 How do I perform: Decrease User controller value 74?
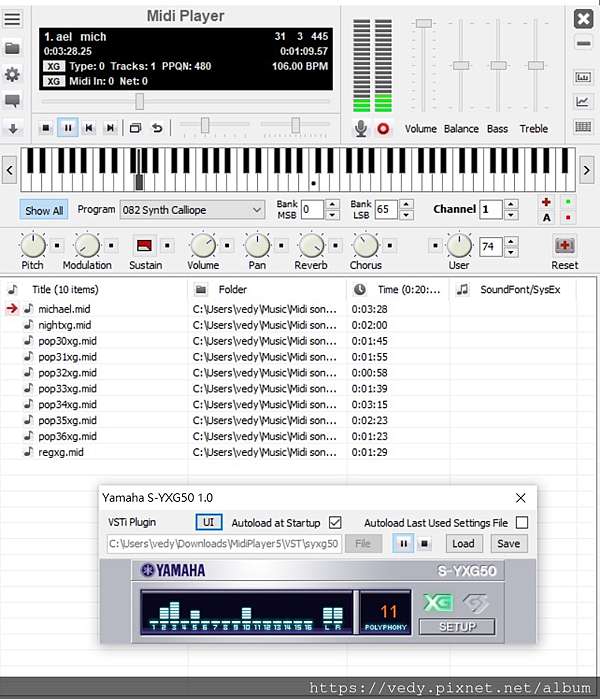click(x=511, y=252)
